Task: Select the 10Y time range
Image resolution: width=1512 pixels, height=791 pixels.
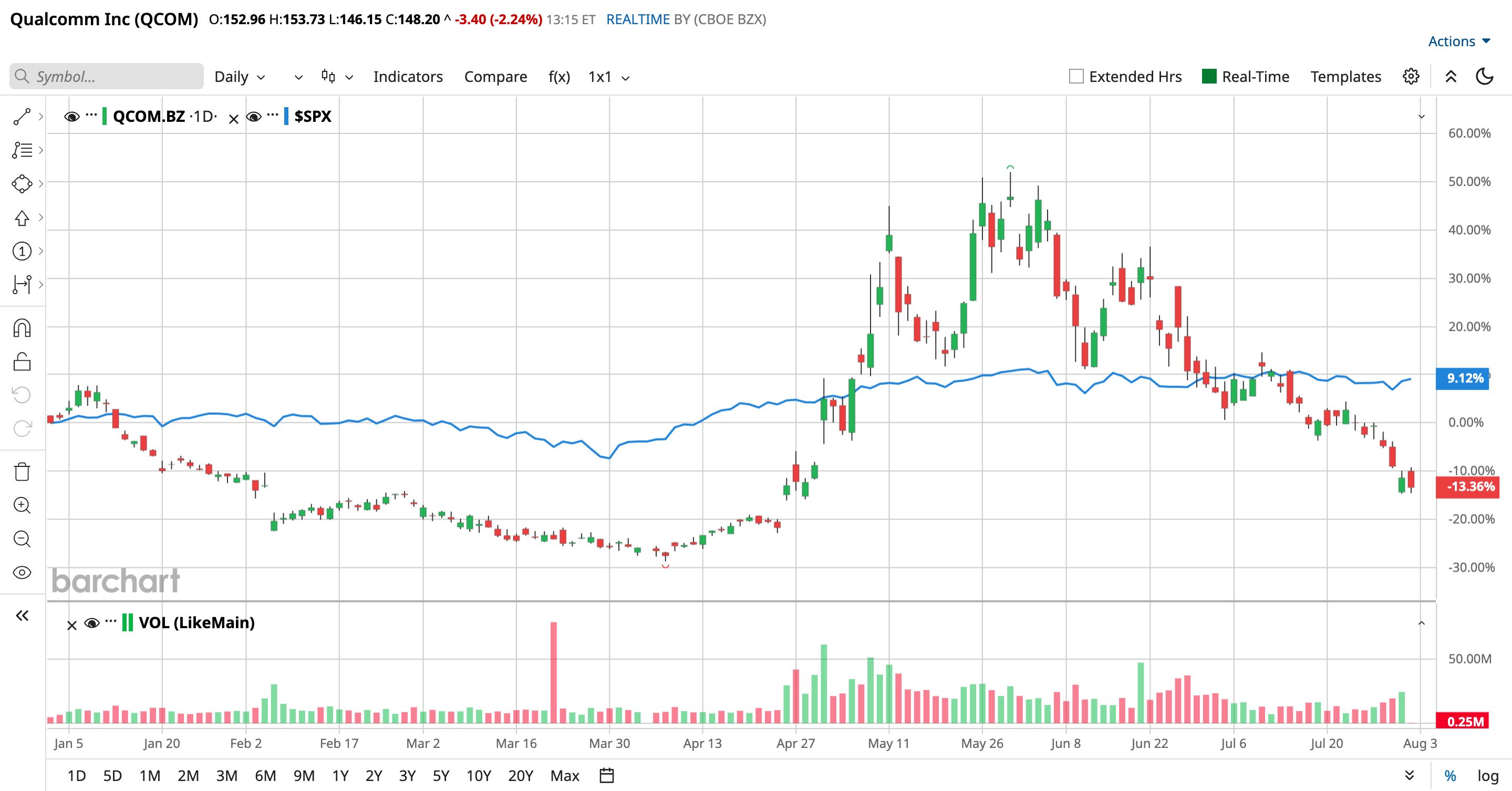Action: pos(479,776)
